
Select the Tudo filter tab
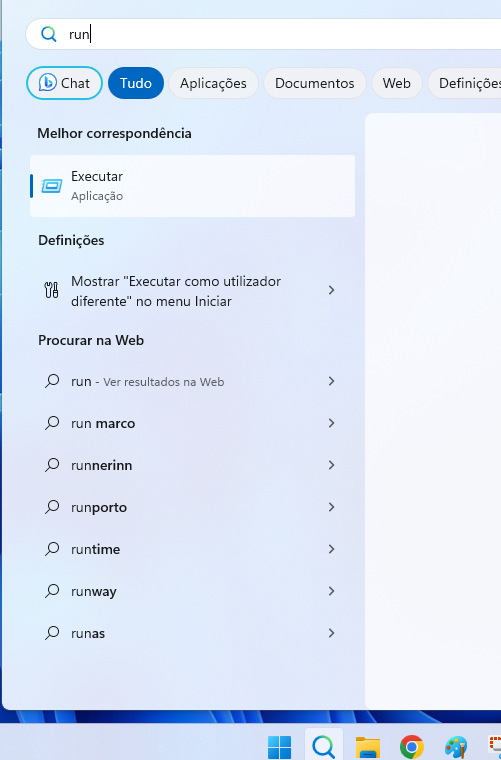(x=136, y=83)
